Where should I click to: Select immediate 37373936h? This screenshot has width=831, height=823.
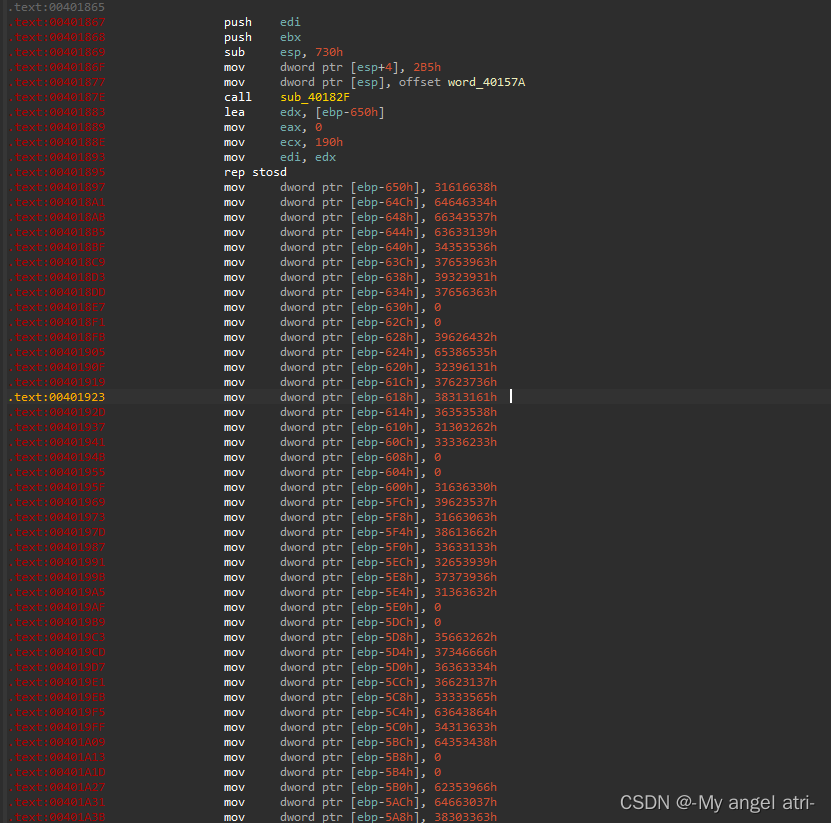pyautogui.click(x=466, y=578)
